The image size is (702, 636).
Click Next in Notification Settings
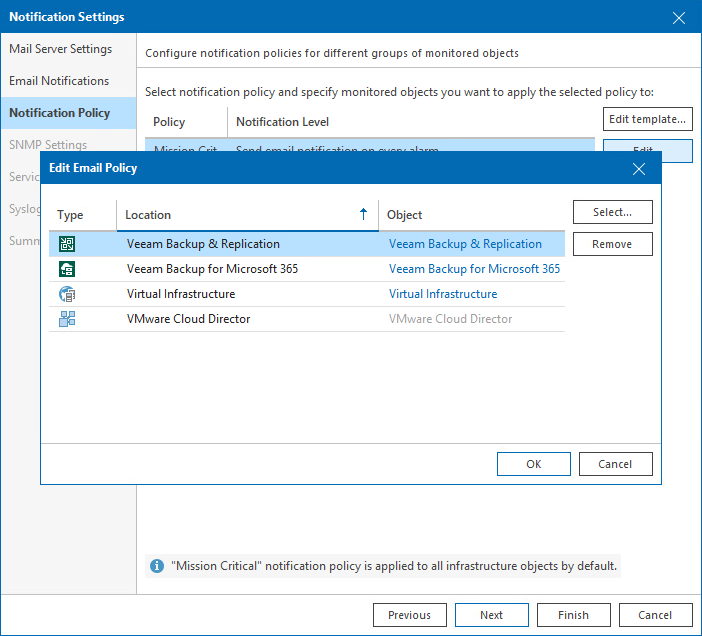point(492,615)
